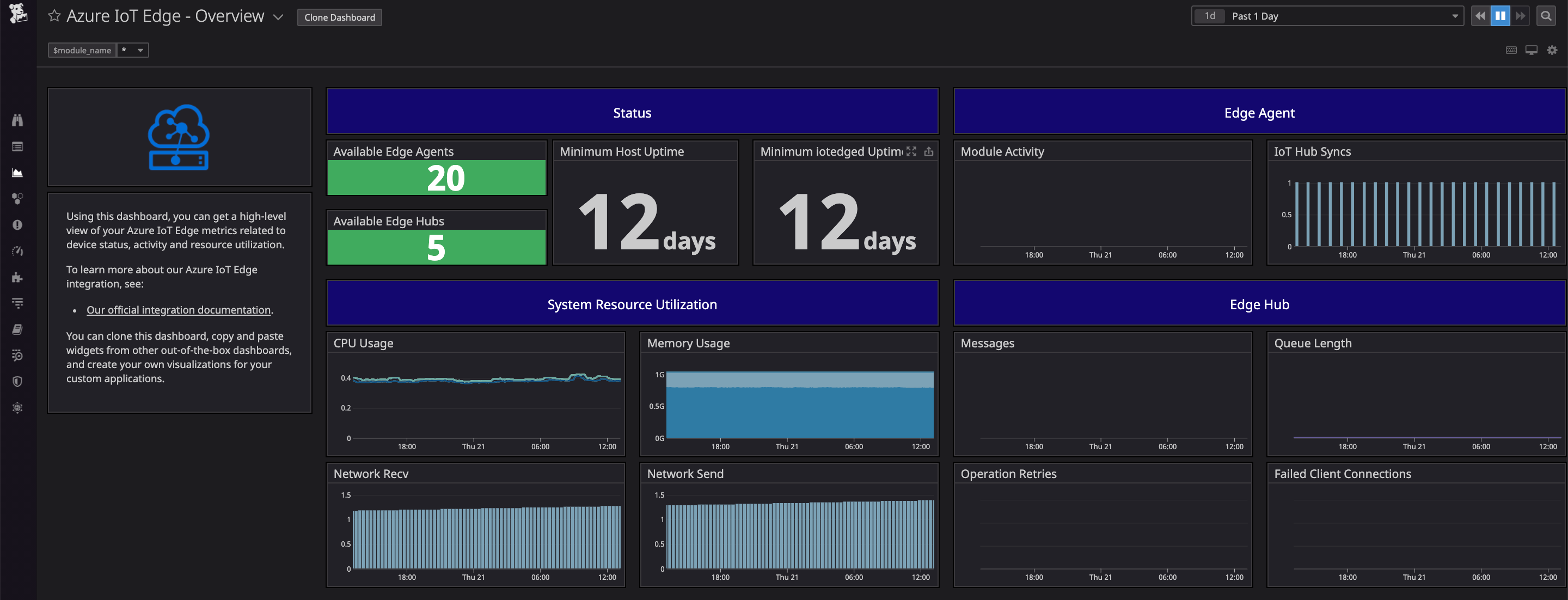The width and height of the screenshot is (1568, 600).
Task: Toggle TV mode with the monitor icon
Action: (x=1531, y=50)
